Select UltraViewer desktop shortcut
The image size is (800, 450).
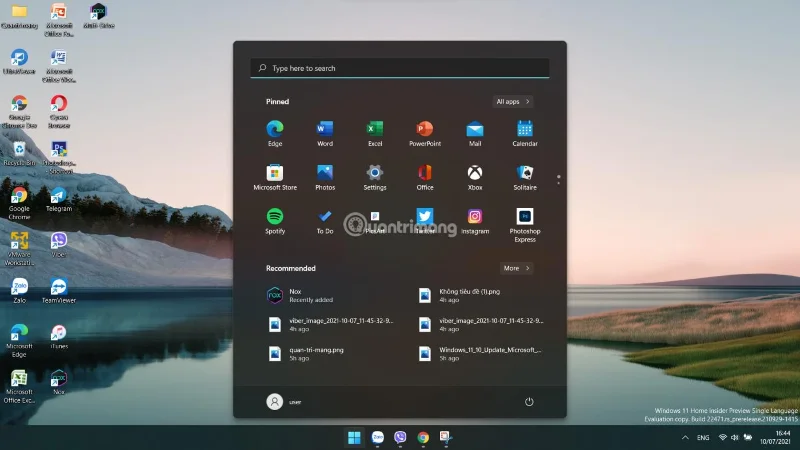click(19, 62)
